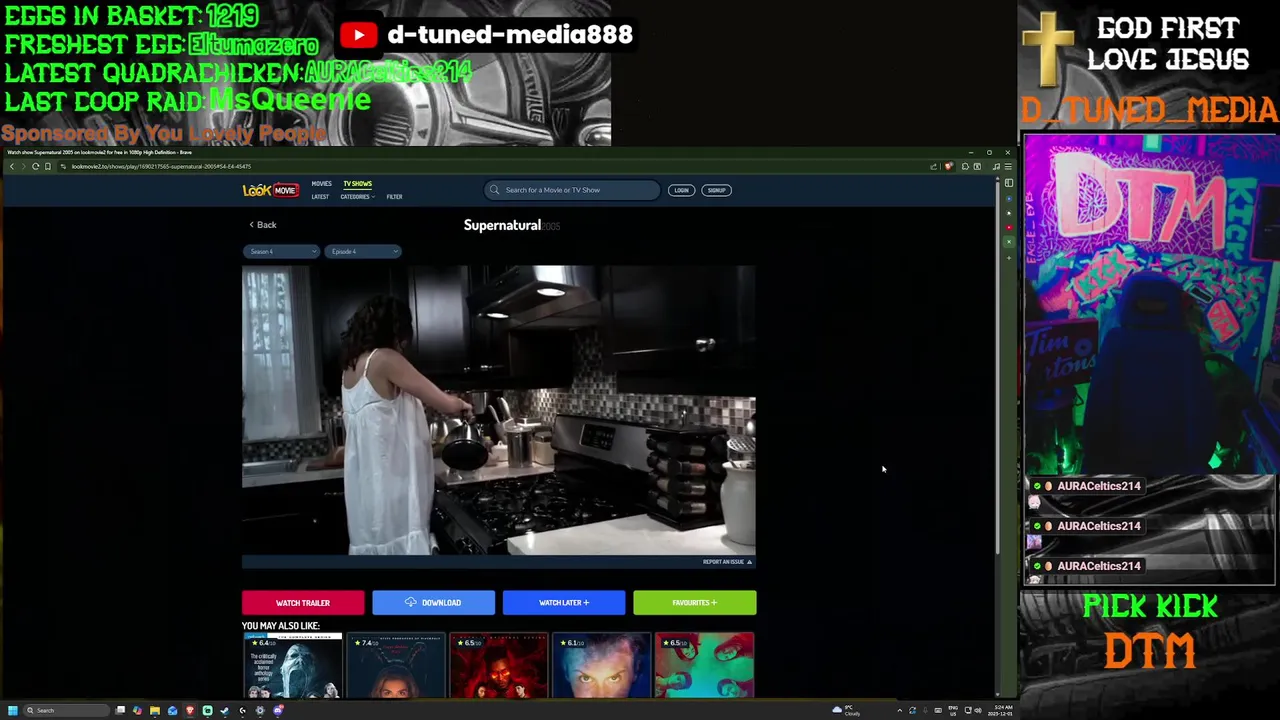The height and width of the screenshot is (720, 1280).
Task: Click the Brave address bar URL
Action: [x=160, y=166]
